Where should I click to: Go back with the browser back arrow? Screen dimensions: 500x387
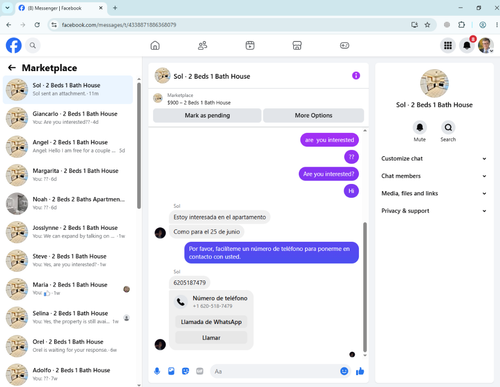coord(9,25)
